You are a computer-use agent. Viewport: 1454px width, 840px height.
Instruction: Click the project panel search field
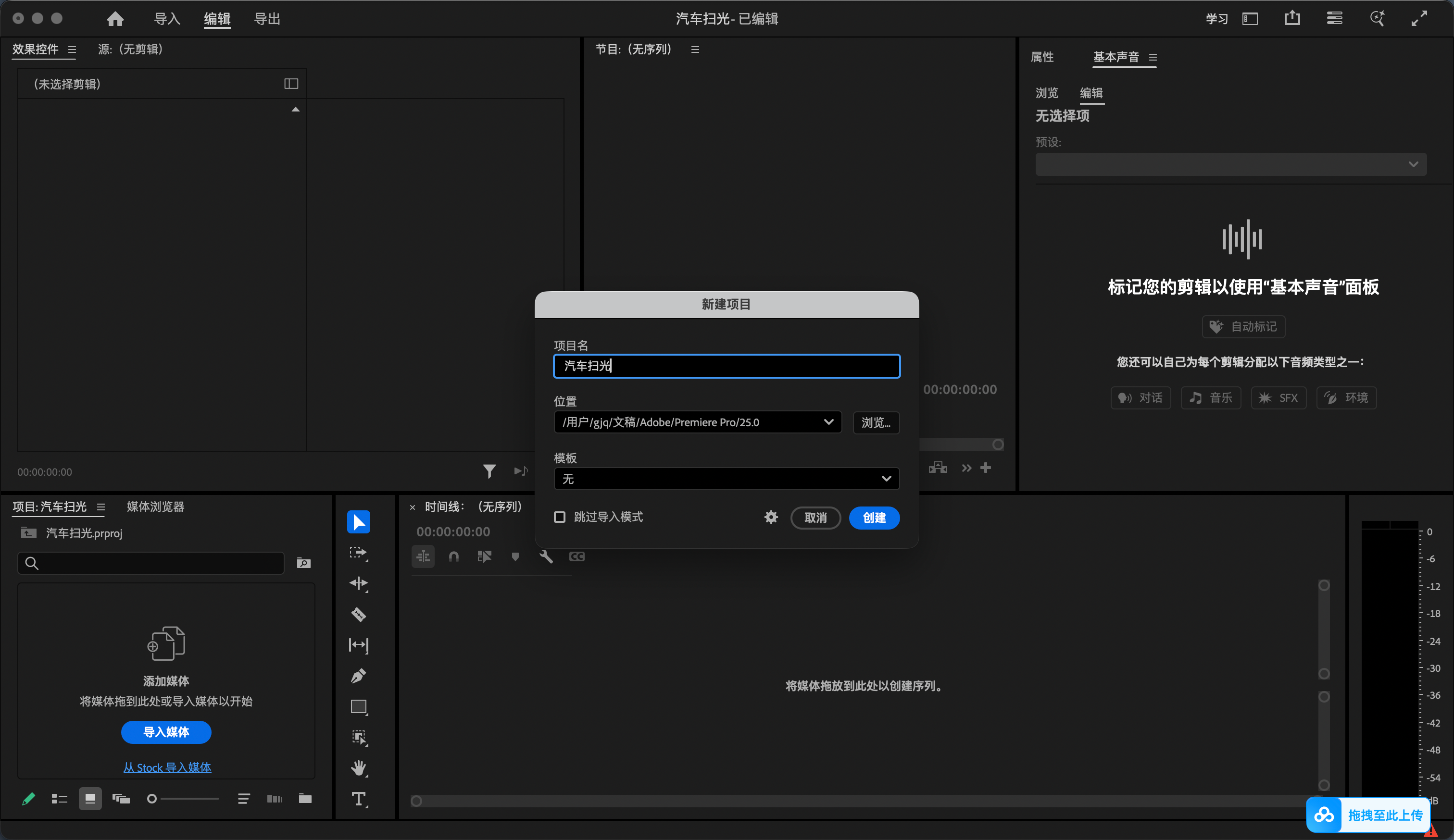tap(150, 563)
